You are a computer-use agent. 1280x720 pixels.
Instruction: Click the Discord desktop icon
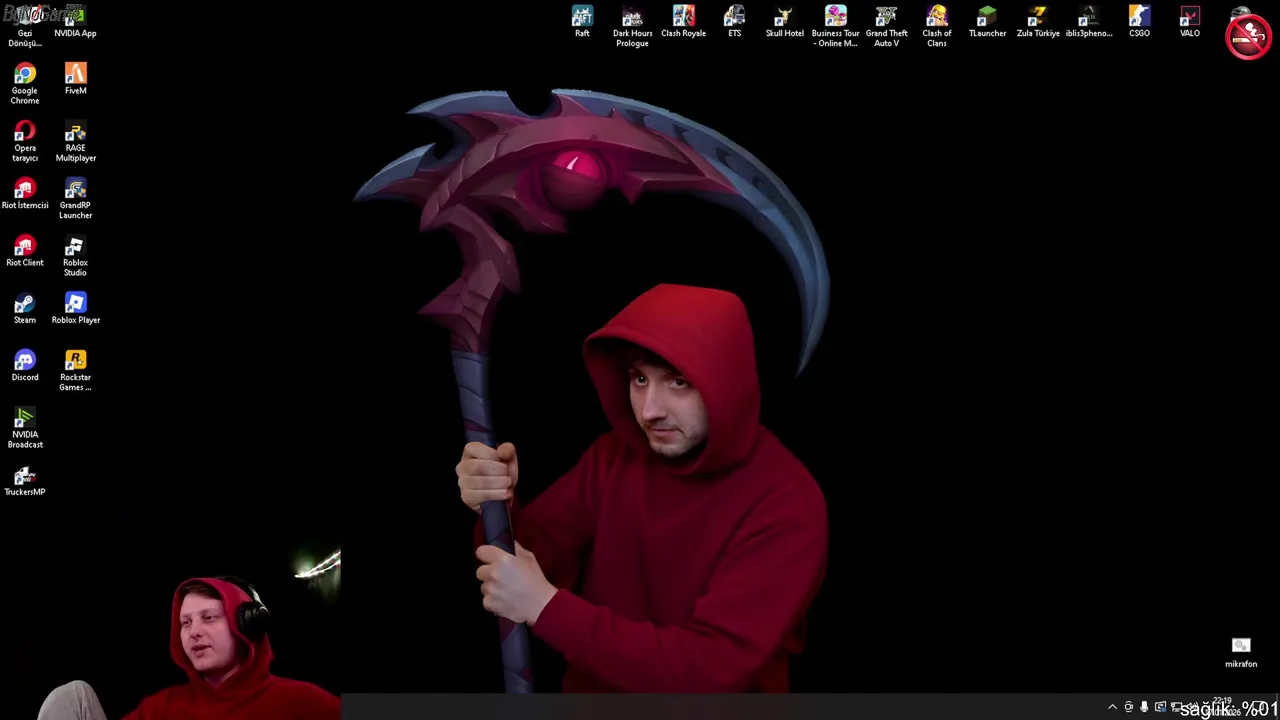[25, 366]
